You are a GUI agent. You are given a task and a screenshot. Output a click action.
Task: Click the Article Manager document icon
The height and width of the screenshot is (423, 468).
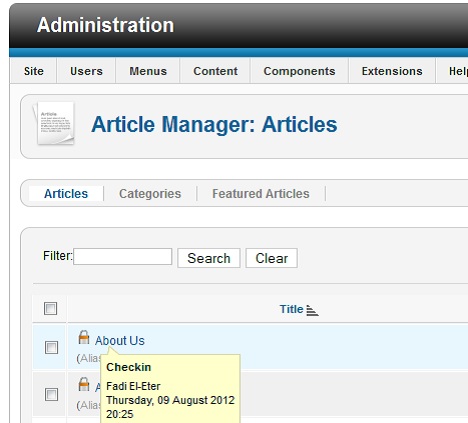click(x=53, y=124)
